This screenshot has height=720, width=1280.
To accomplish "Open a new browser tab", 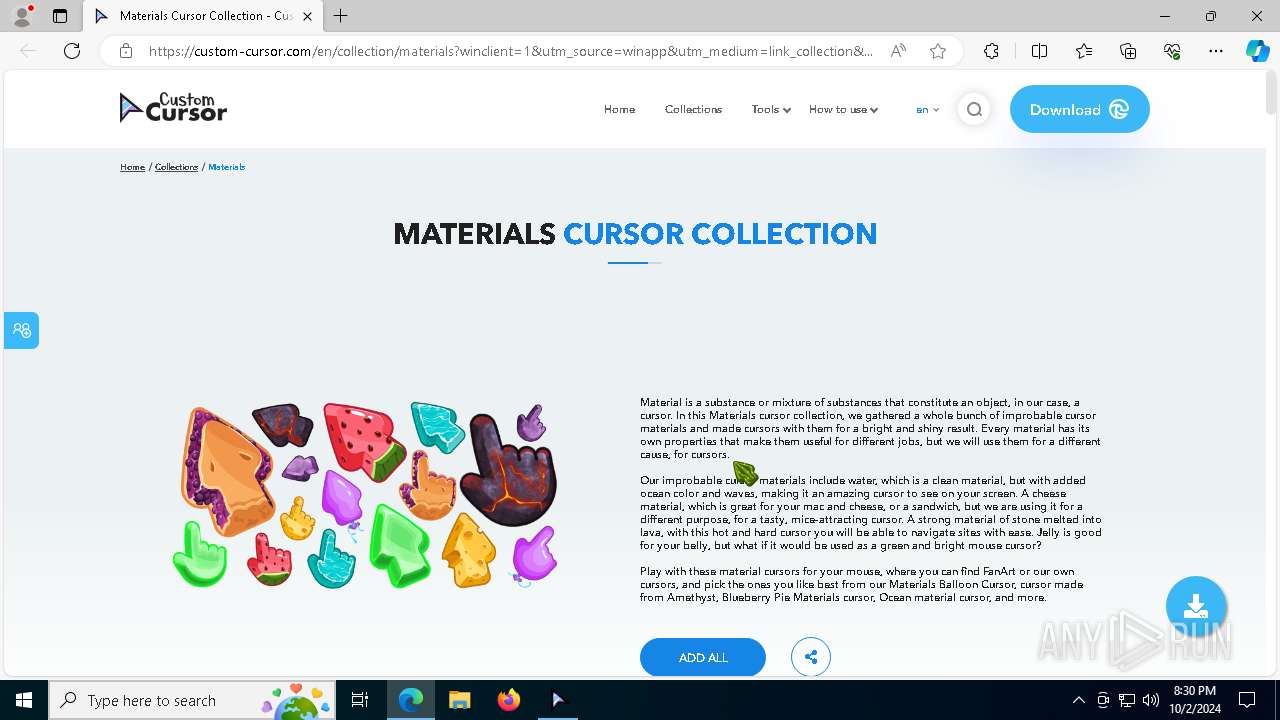I will (341, 16).
